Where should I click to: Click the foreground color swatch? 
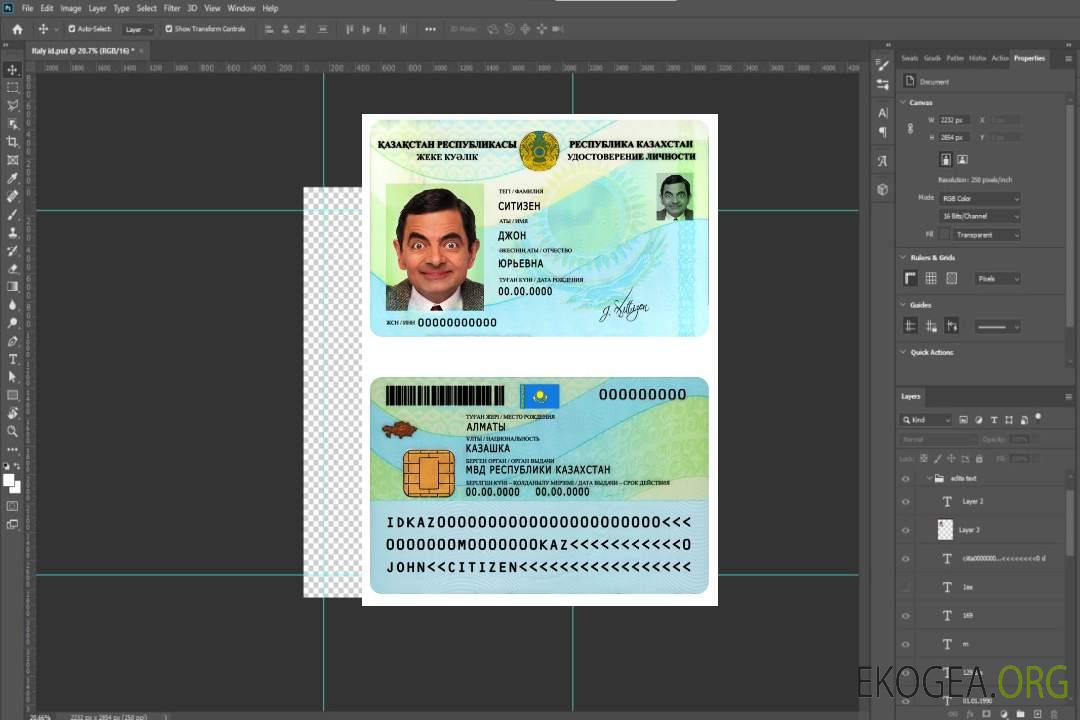[9, 480]
